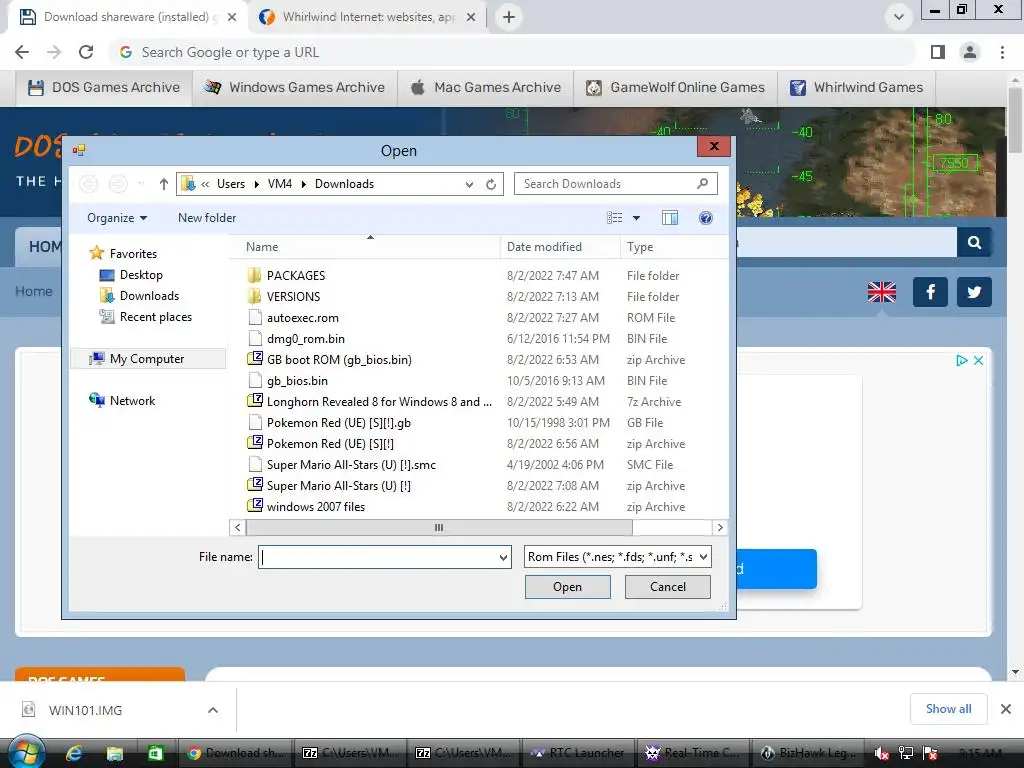The image size is (1024, 768).
Task: Click Show all downloads
Action: point(948,709)
